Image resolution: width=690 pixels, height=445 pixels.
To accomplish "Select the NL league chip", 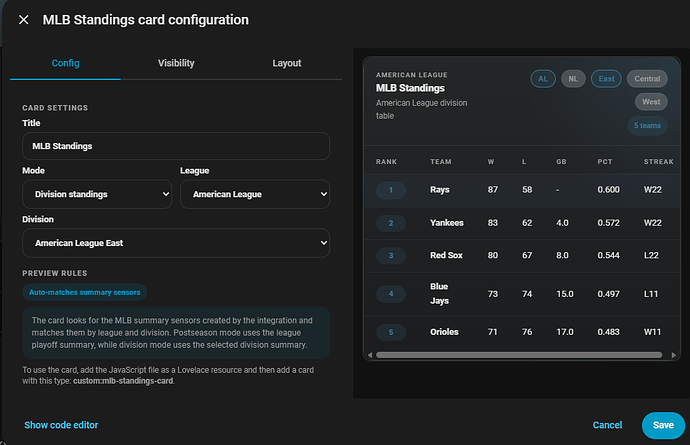I will [x=573, y=79].
